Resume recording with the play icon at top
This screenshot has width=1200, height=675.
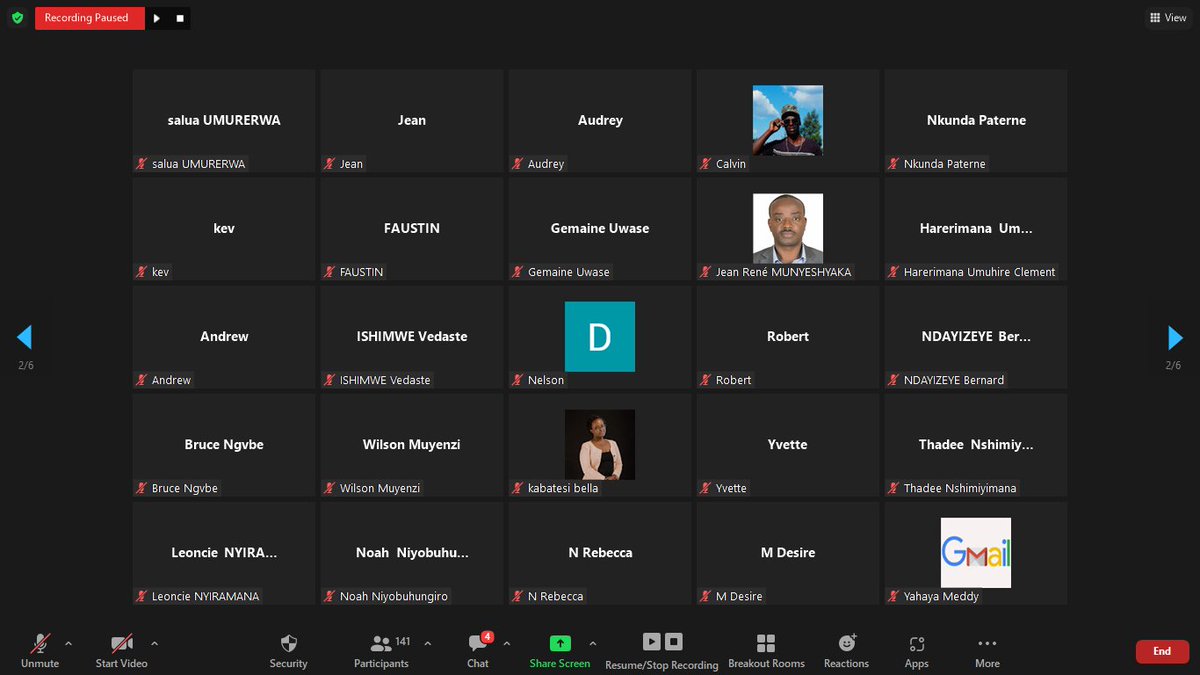coord(156,18)
